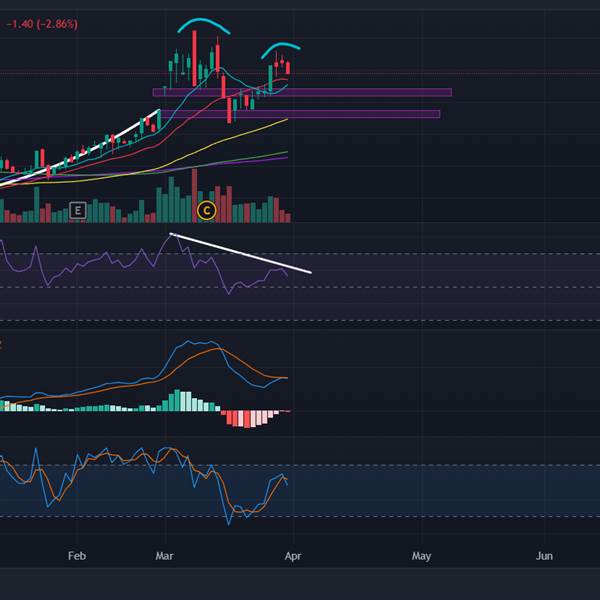The width and height of the screenshot is (600, 600).
Task: Click the Jun label on the time axis
Action: (x=544, y=556)
